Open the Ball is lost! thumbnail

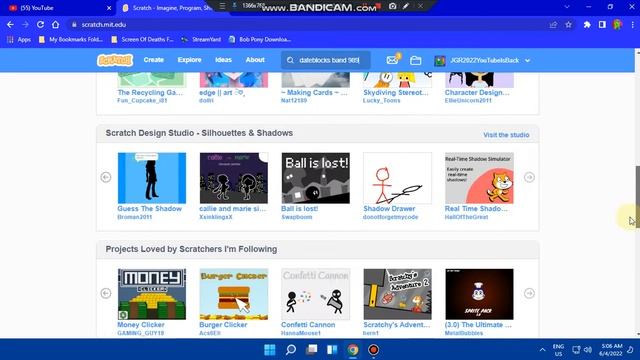point(316,178)
